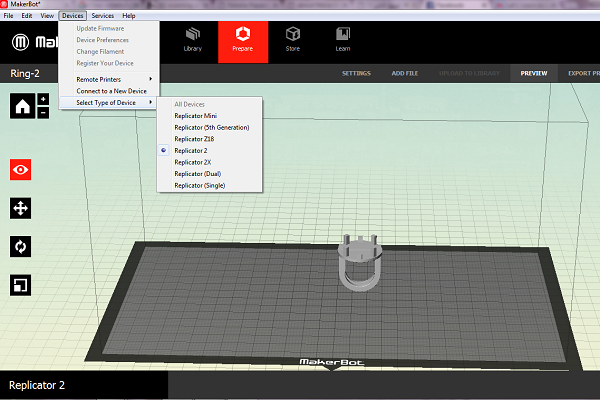Click the Ring-2 file name
Image resolution: width=600 pixels, height=400 pixels.
pyautogui.click(x=25, y=73)
